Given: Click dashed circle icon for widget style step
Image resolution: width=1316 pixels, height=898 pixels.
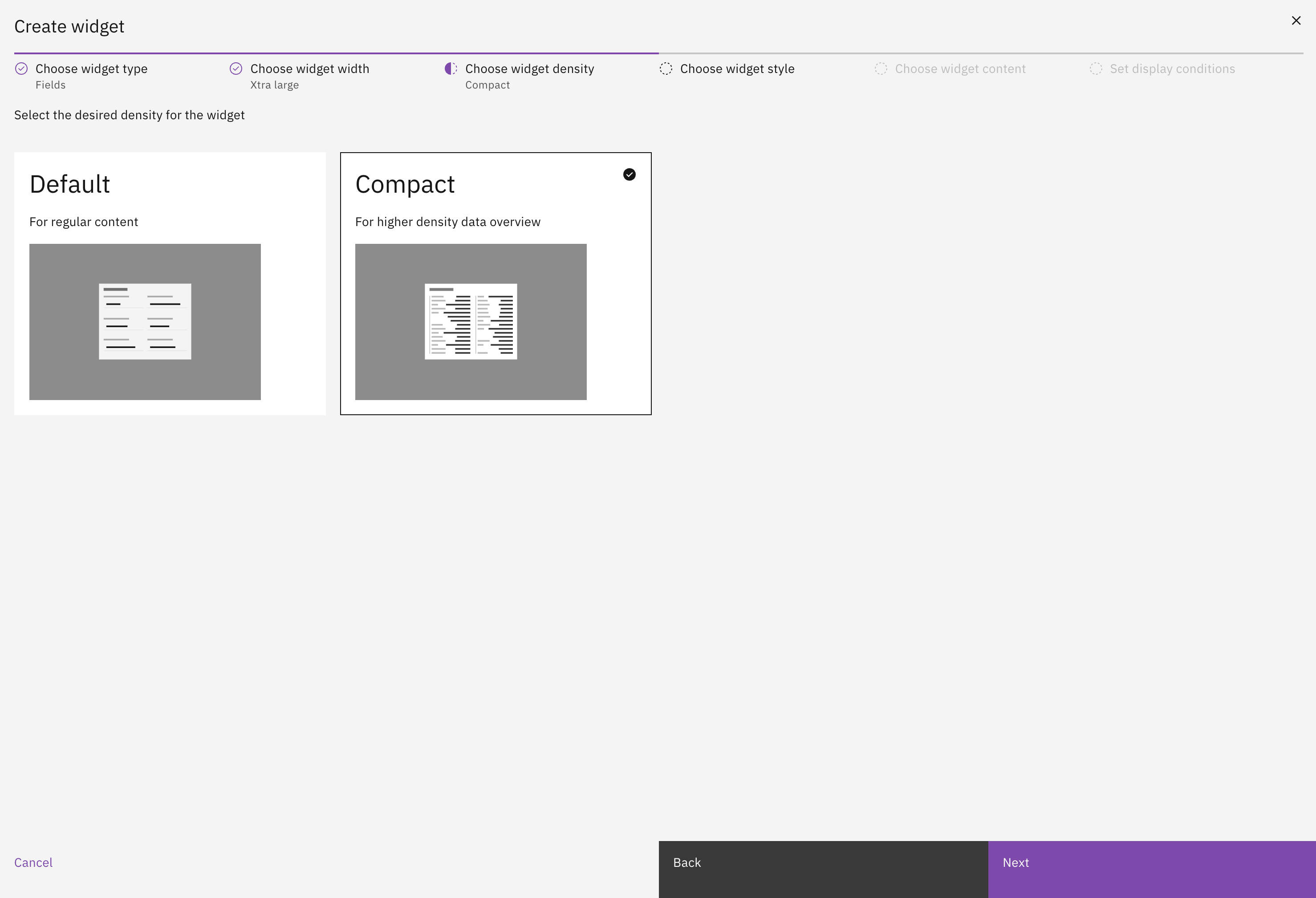Looking at the screenshot, I should pyautogui.click(x=666, y=69).
